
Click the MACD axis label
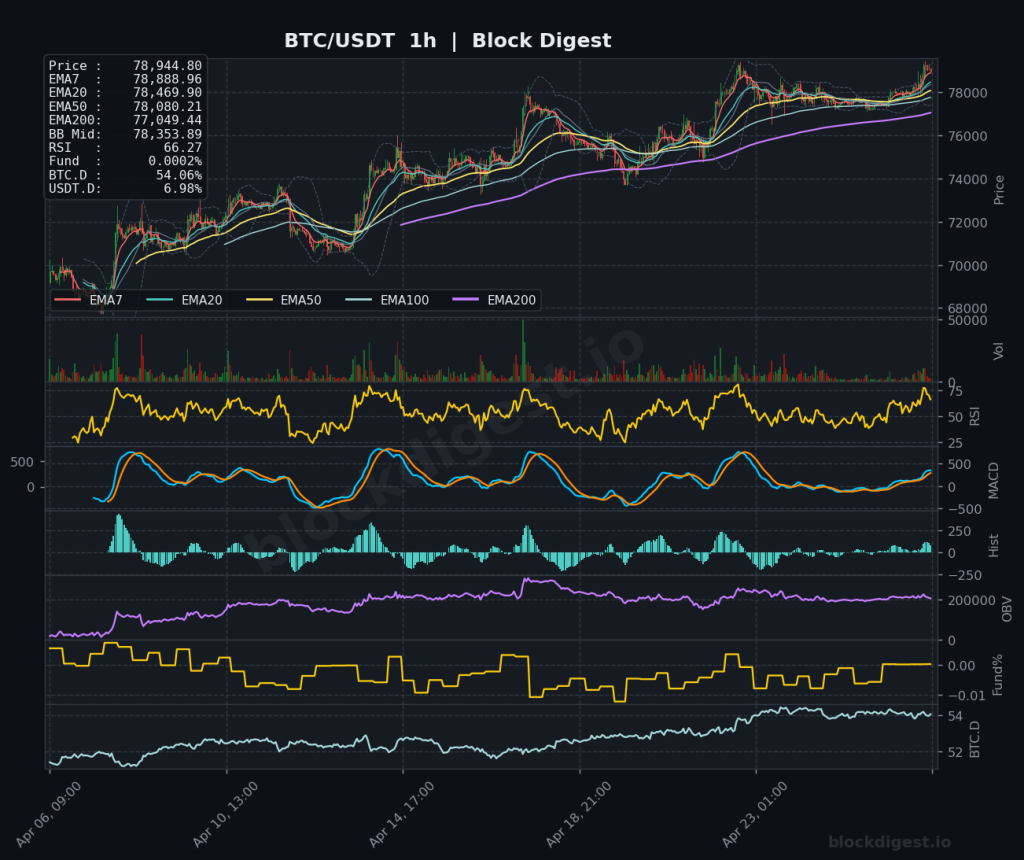[x=993, y=481]
